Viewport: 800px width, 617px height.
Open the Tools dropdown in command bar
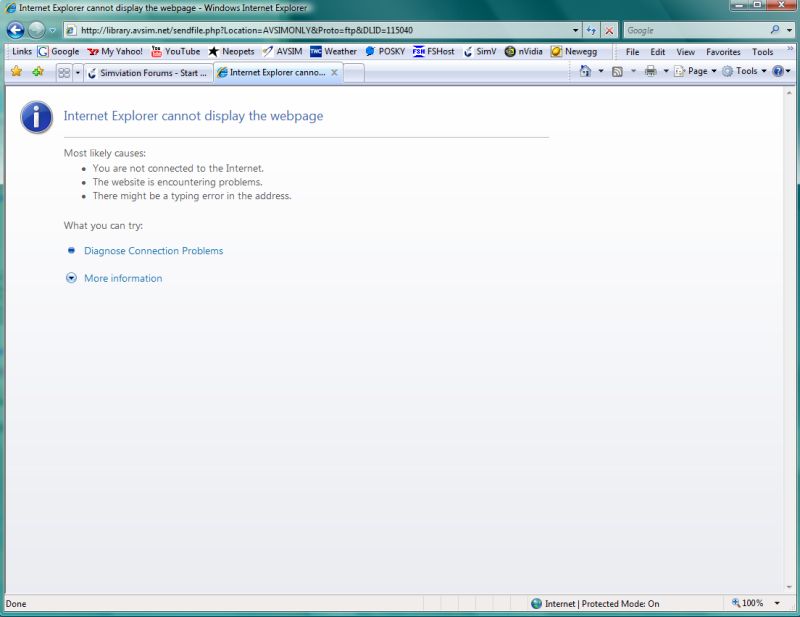pyautogui.click(x=745, y=72)
